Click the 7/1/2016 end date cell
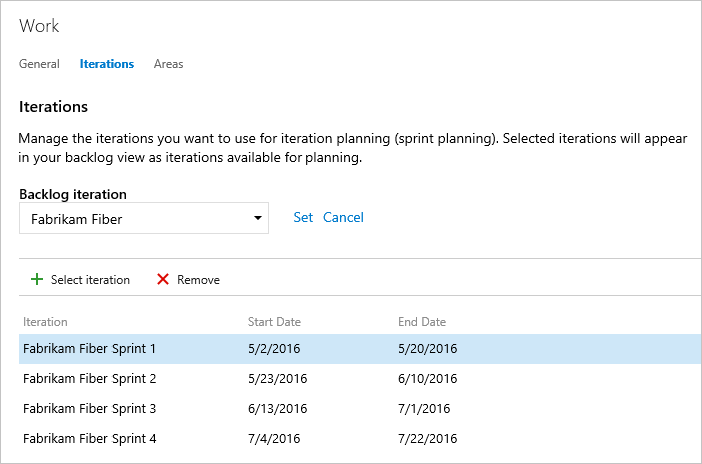Viewport: 702px width, 464px height. pos(424,408)
